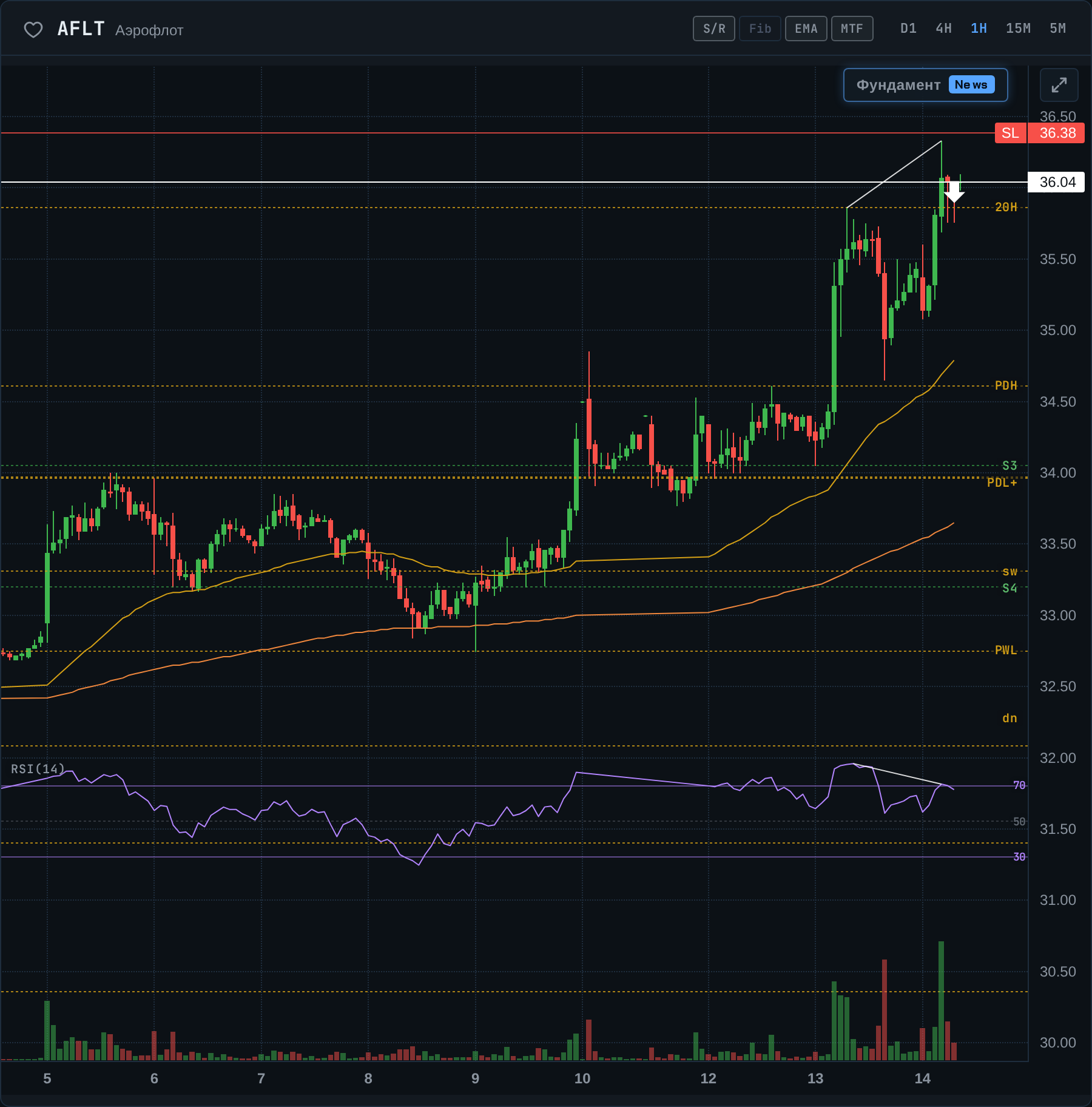Click the AFLT ticker title
The image size is (1092, 1107).
point(81,29)
